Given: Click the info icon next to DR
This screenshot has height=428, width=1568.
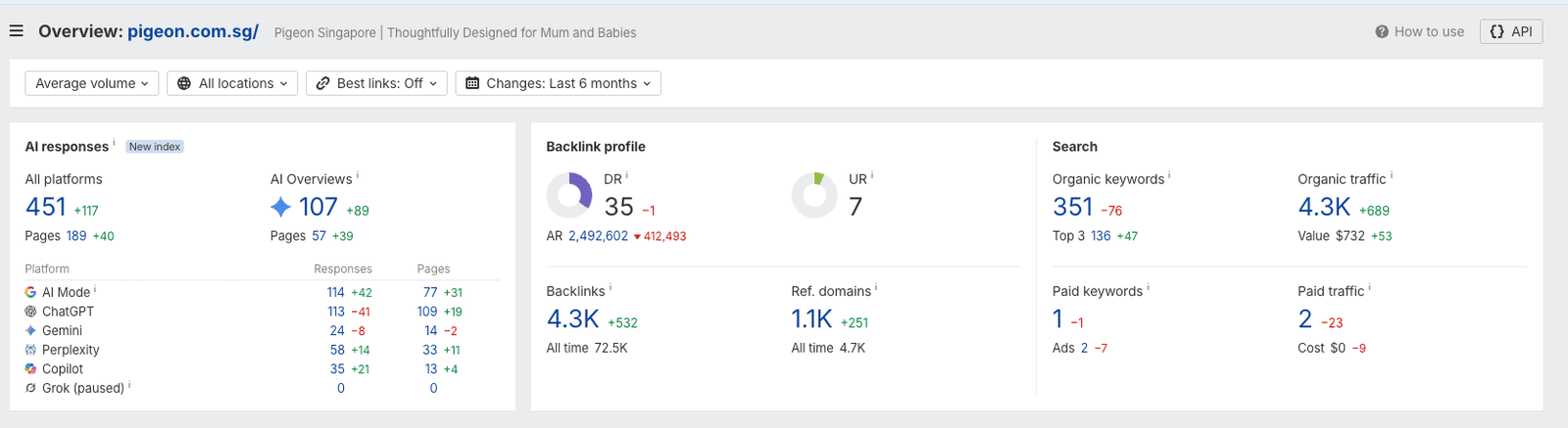Looking at the screenshot, I should (627, 176).
